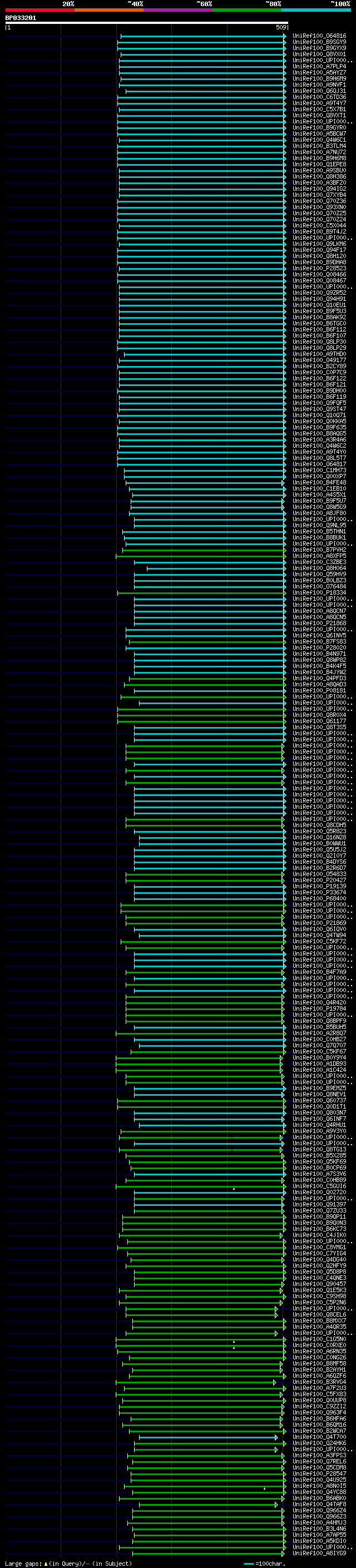
Task: Select the UniRef100_A8QCN7 label
Action: click(319, 611)
